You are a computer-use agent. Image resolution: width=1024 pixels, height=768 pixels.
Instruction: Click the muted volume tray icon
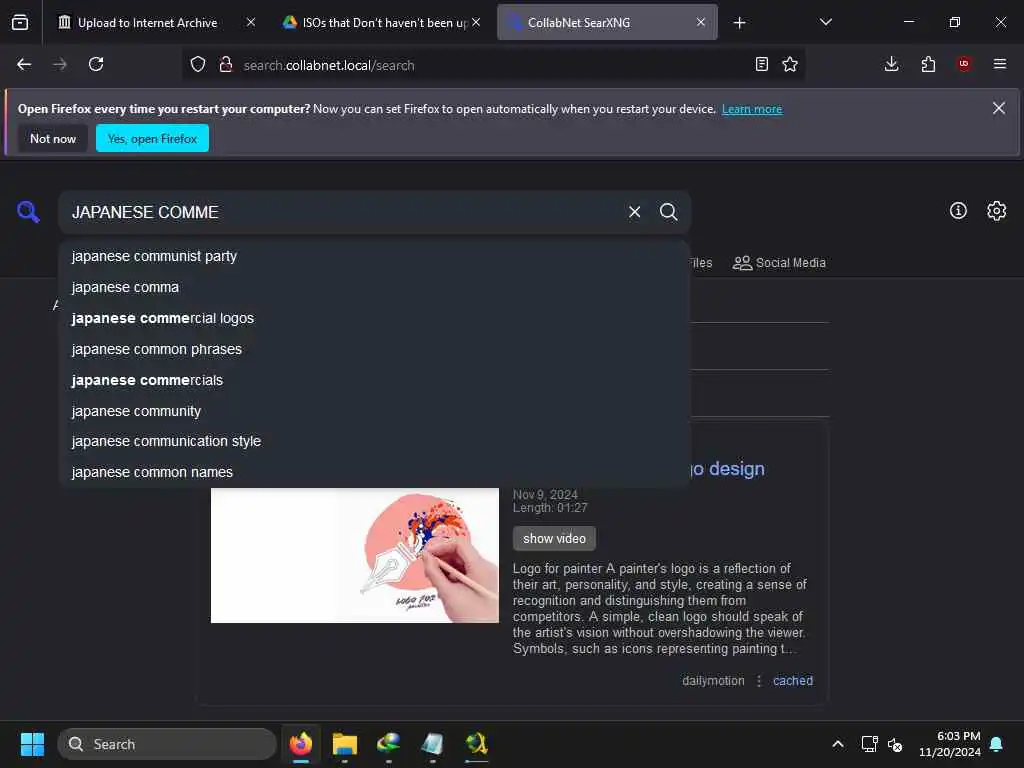coord(895,744)
